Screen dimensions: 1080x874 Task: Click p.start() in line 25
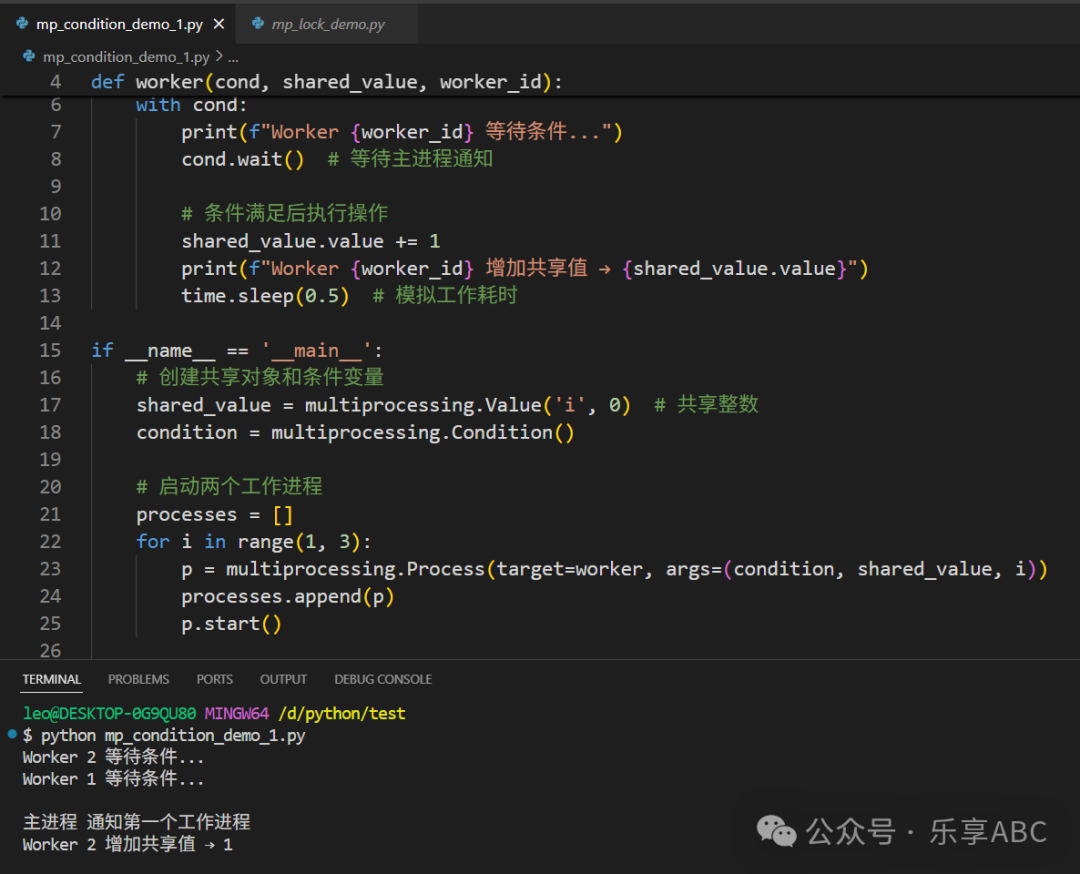click(231, 624)
